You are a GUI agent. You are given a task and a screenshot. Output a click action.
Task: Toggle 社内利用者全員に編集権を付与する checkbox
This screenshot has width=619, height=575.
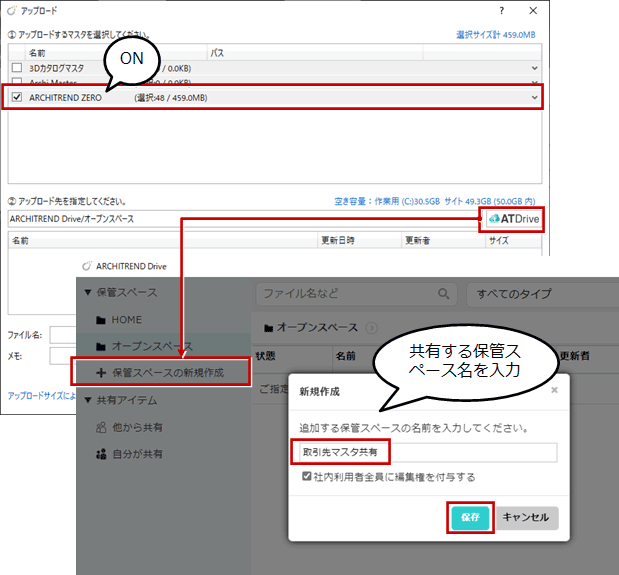click(x=306, y=476)
